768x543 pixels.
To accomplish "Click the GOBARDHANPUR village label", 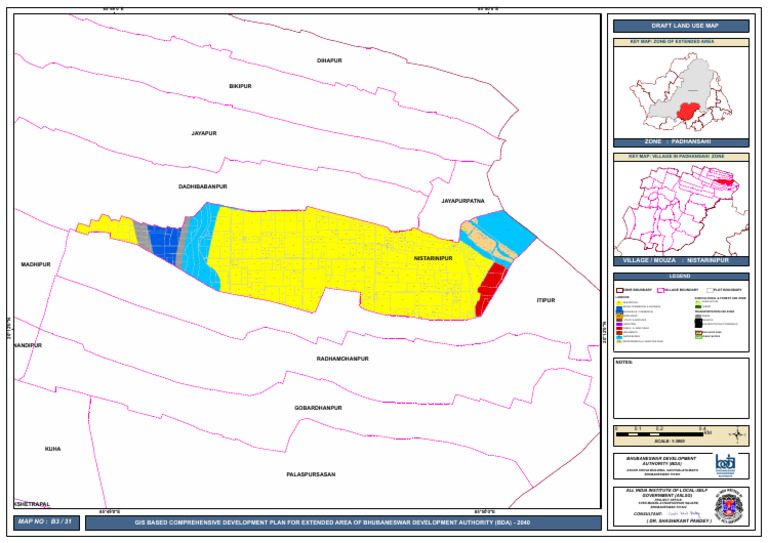I will tap(318, 408).
